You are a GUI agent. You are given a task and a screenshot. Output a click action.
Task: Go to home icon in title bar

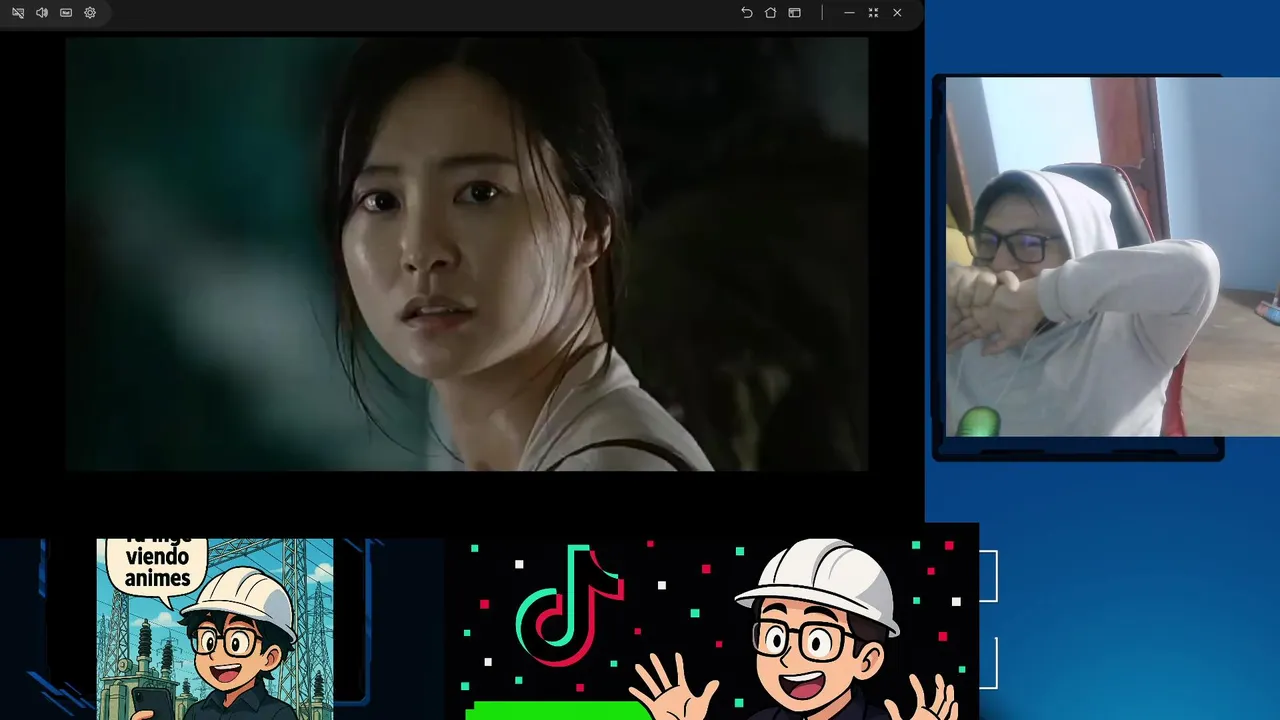(x=770, y=13)
